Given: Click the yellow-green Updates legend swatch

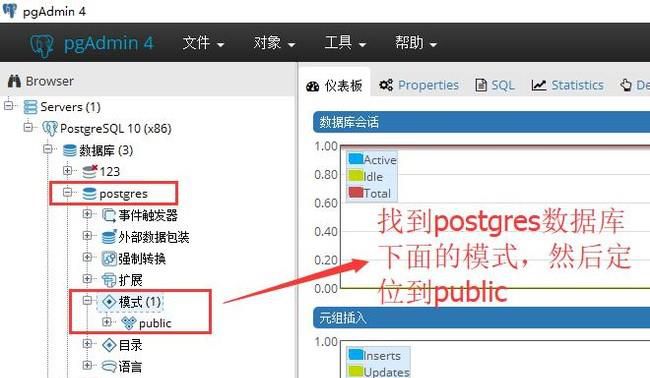Looking at the screenshot, I should (356, 371).
